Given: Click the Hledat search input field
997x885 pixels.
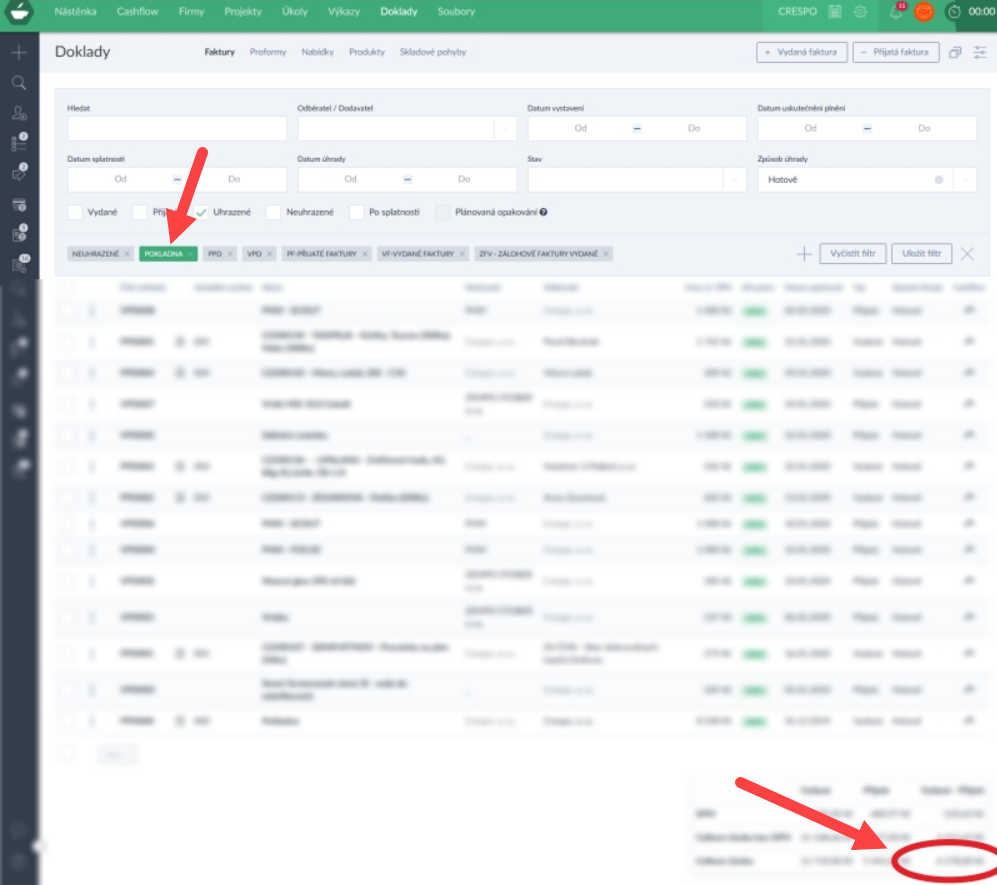Looking at the screenshot, I should pos(177,129).
